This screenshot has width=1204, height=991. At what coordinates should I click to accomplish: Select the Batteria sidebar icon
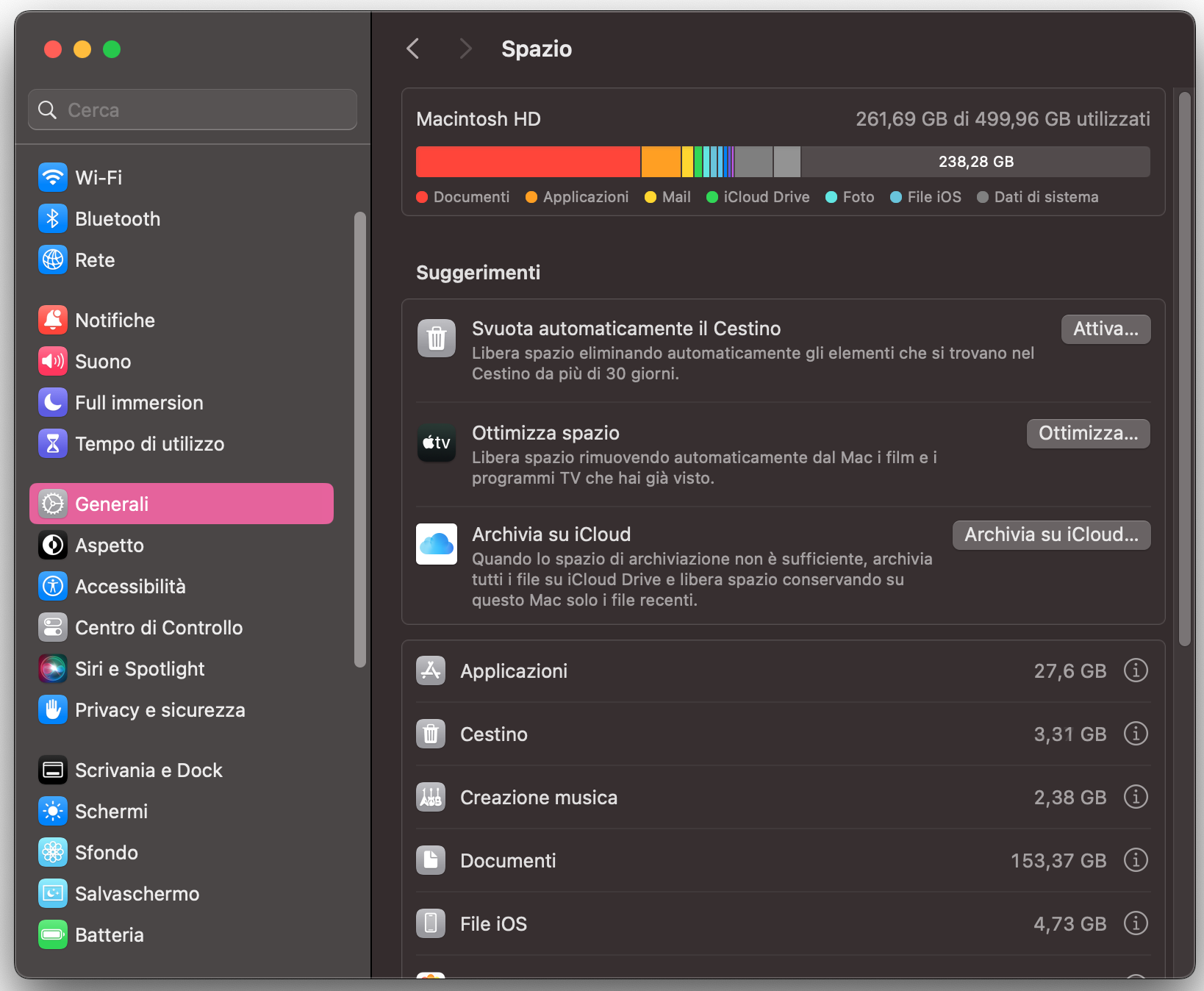pos(52,934)
